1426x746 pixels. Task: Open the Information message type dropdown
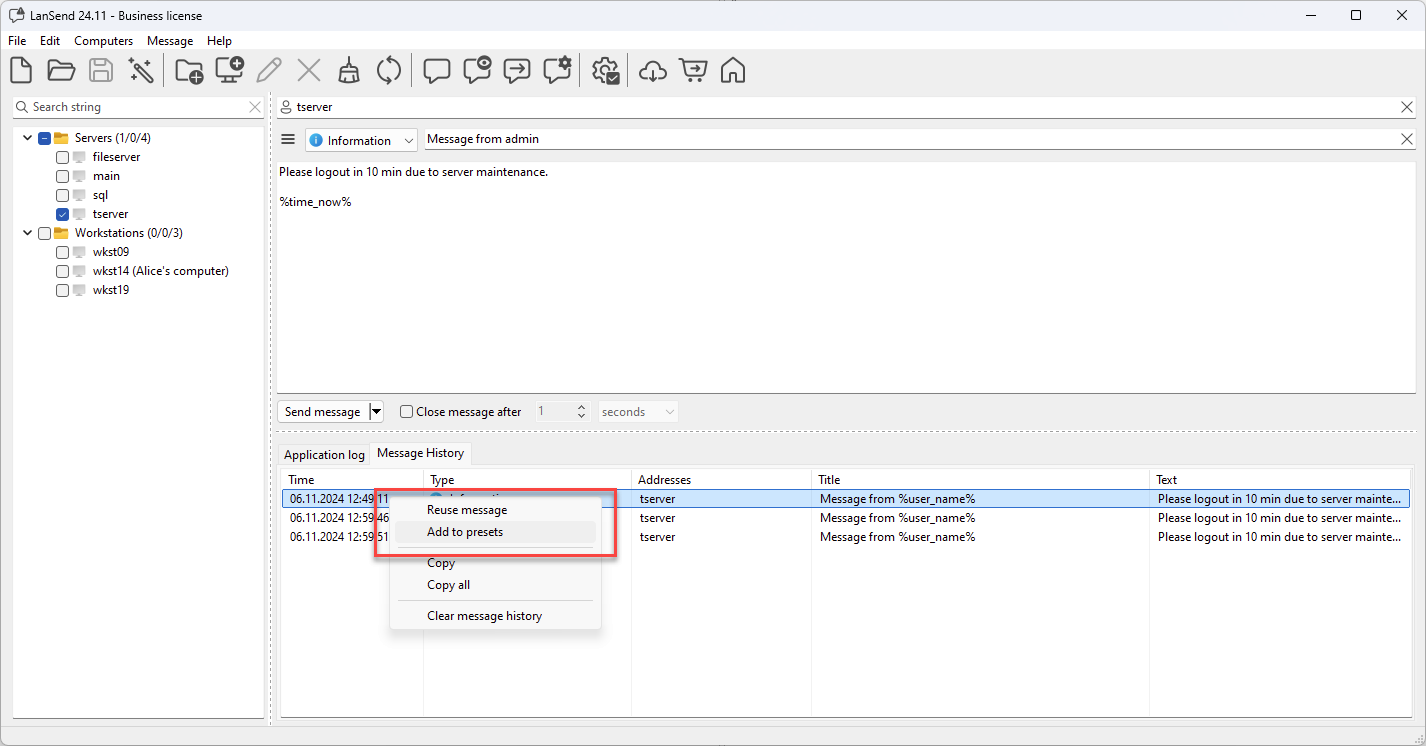[361, 141]
